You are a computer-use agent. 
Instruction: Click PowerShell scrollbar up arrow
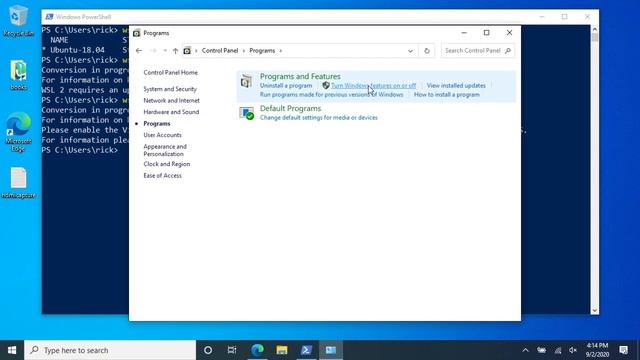[595, 29]
